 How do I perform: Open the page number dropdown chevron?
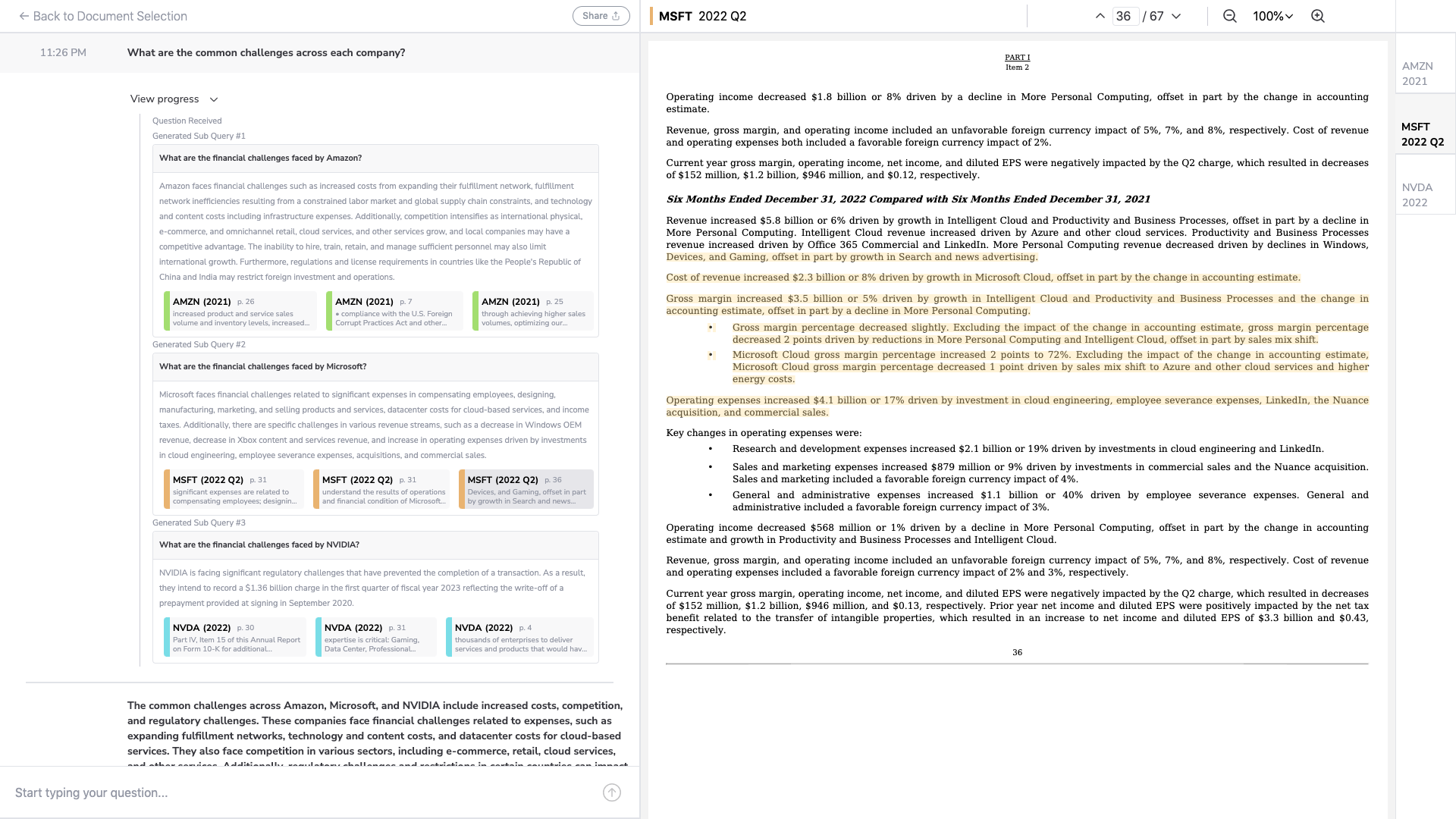(1175, 16)
